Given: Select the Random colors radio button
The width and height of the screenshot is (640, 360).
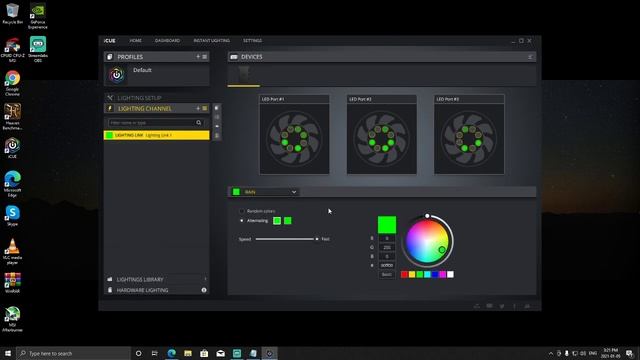Looking at the screenshot, I should tap(242, 211).
